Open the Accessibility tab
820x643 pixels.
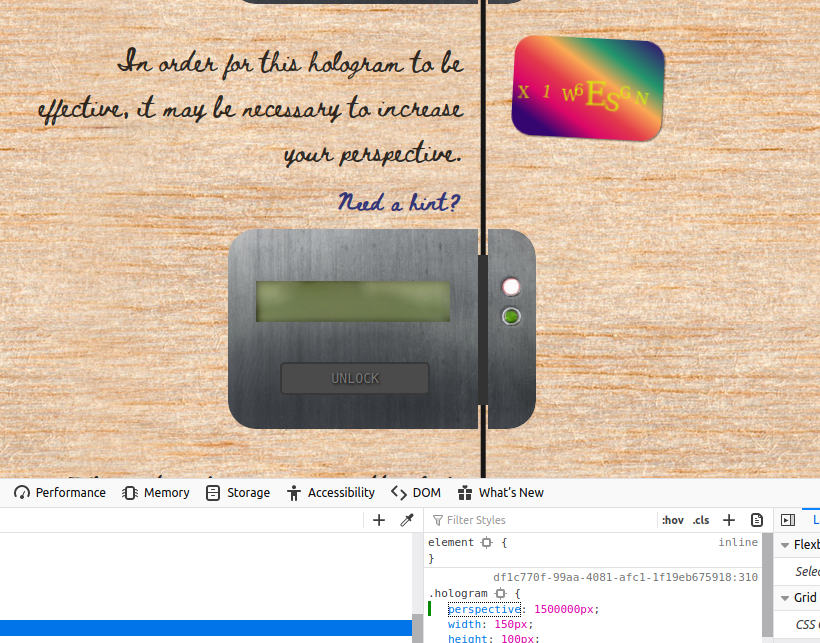(331, 492)
